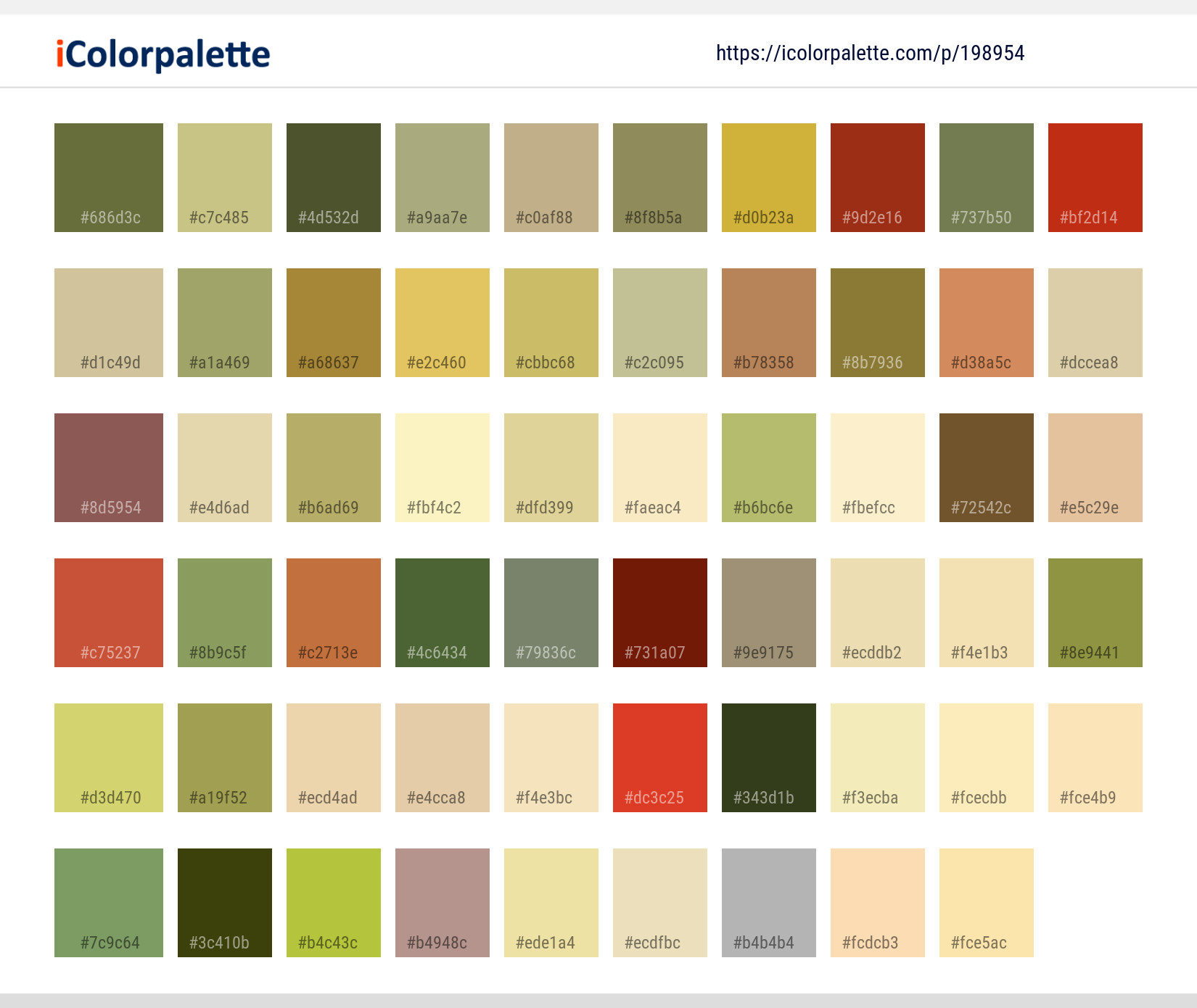Select the #72542c dark brown swatch
The height and width of the screenshot is (1008, 1197).
(x=986, y=467)
